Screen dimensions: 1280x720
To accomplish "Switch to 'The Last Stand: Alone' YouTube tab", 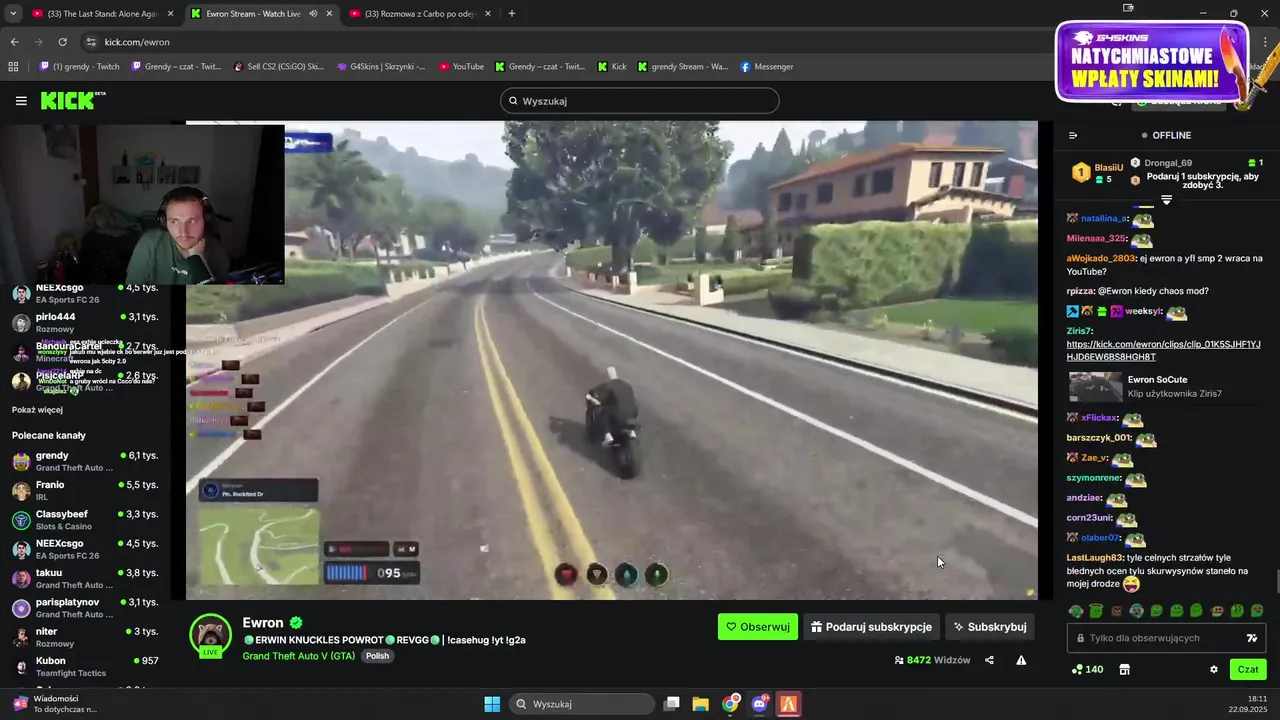I will (x=102, y=14).
